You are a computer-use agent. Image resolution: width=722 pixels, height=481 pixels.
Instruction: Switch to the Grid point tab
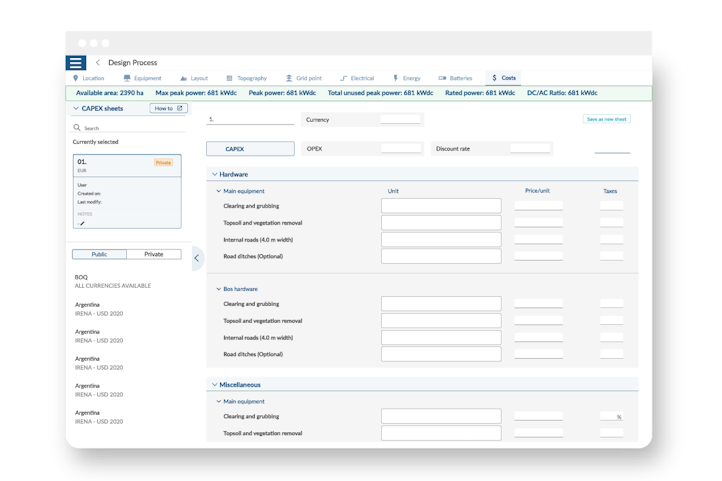pos(303,78)
